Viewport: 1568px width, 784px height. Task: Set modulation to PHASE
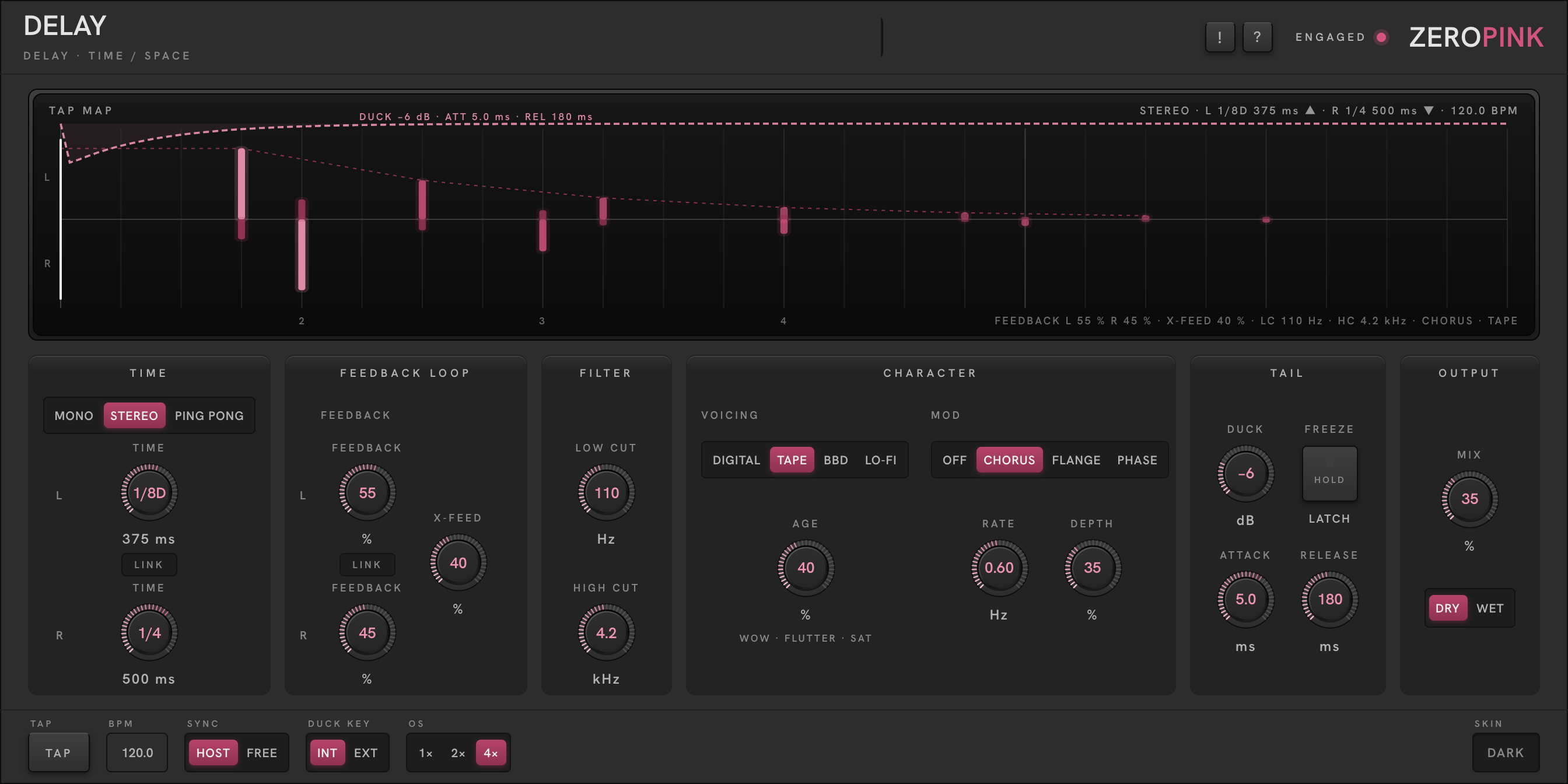point(1137,460)
